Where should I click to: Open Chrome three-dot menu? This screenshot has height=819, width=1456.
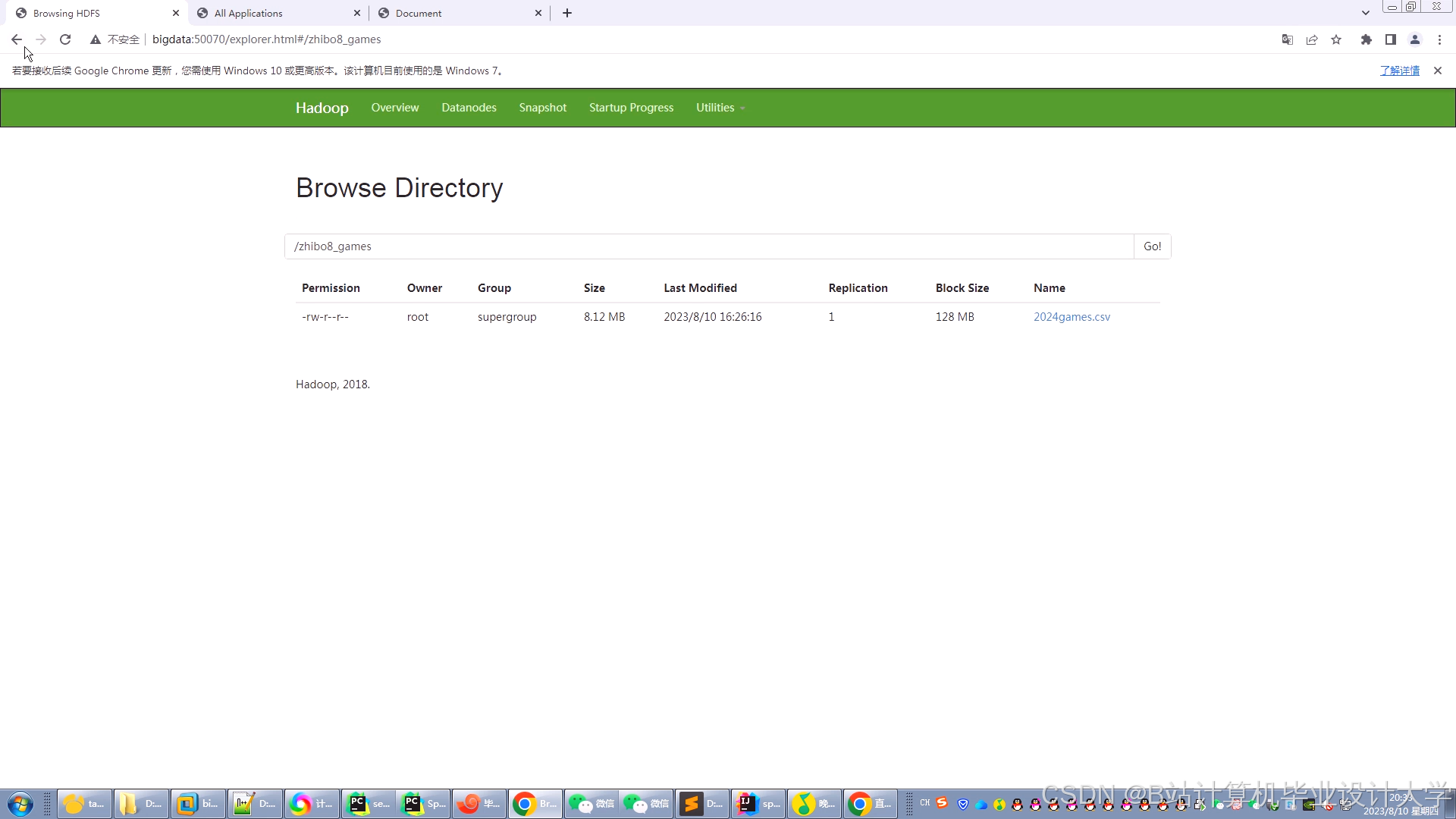[1439, 39]
